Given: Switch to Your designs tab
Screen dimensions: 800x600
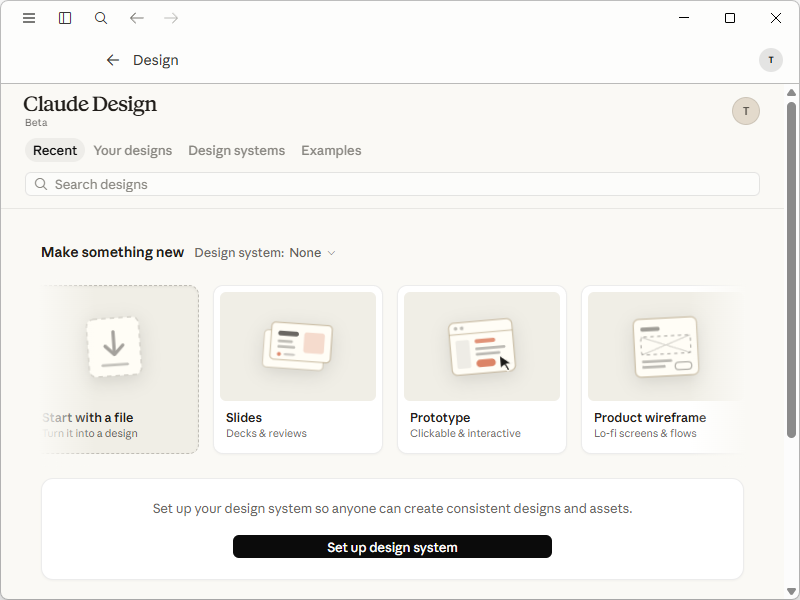Looking at the screenshot, I should pos(133,151).
